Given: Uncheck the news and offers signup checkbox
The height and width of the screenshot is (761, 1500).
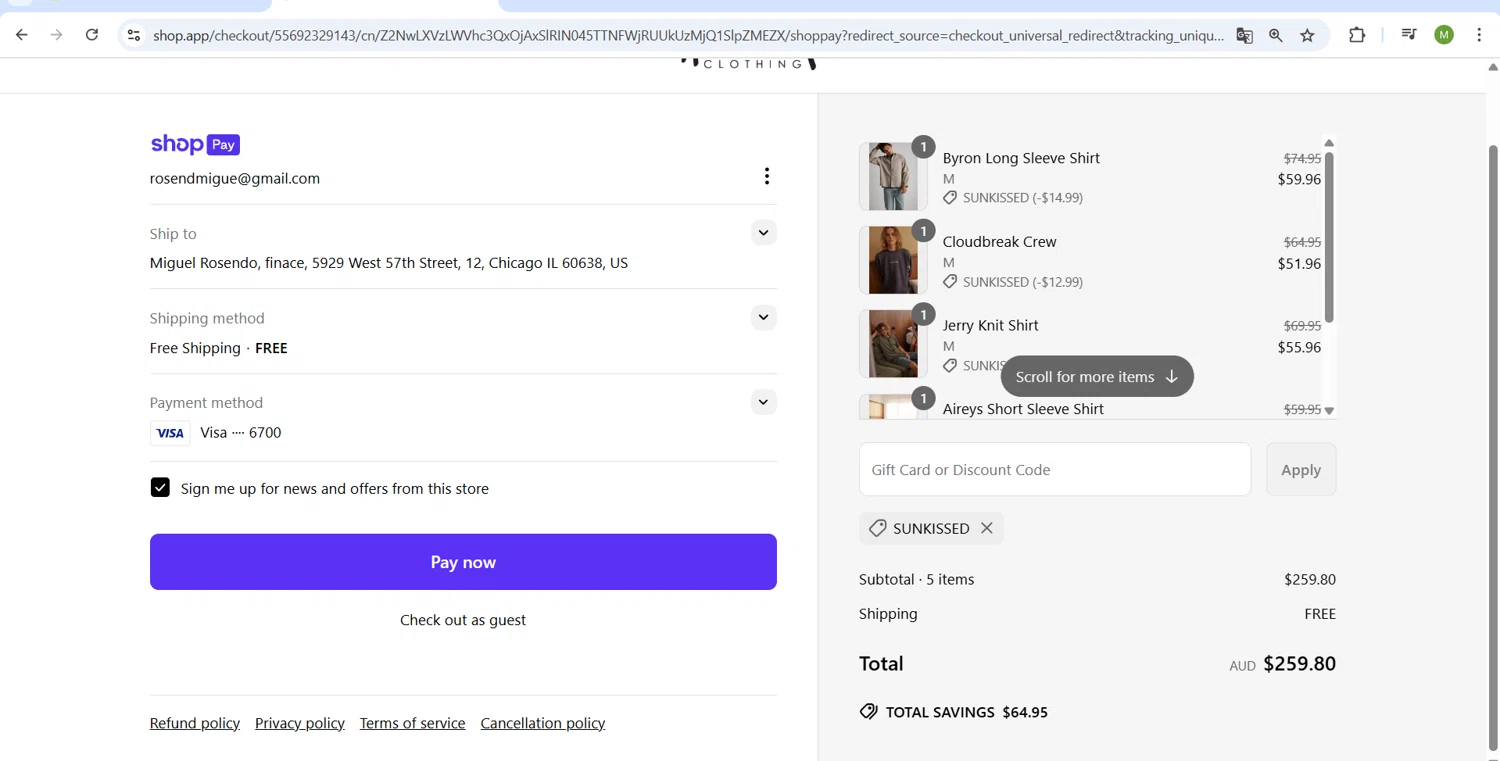Looking at the screenshot, I should click(160, 488).
